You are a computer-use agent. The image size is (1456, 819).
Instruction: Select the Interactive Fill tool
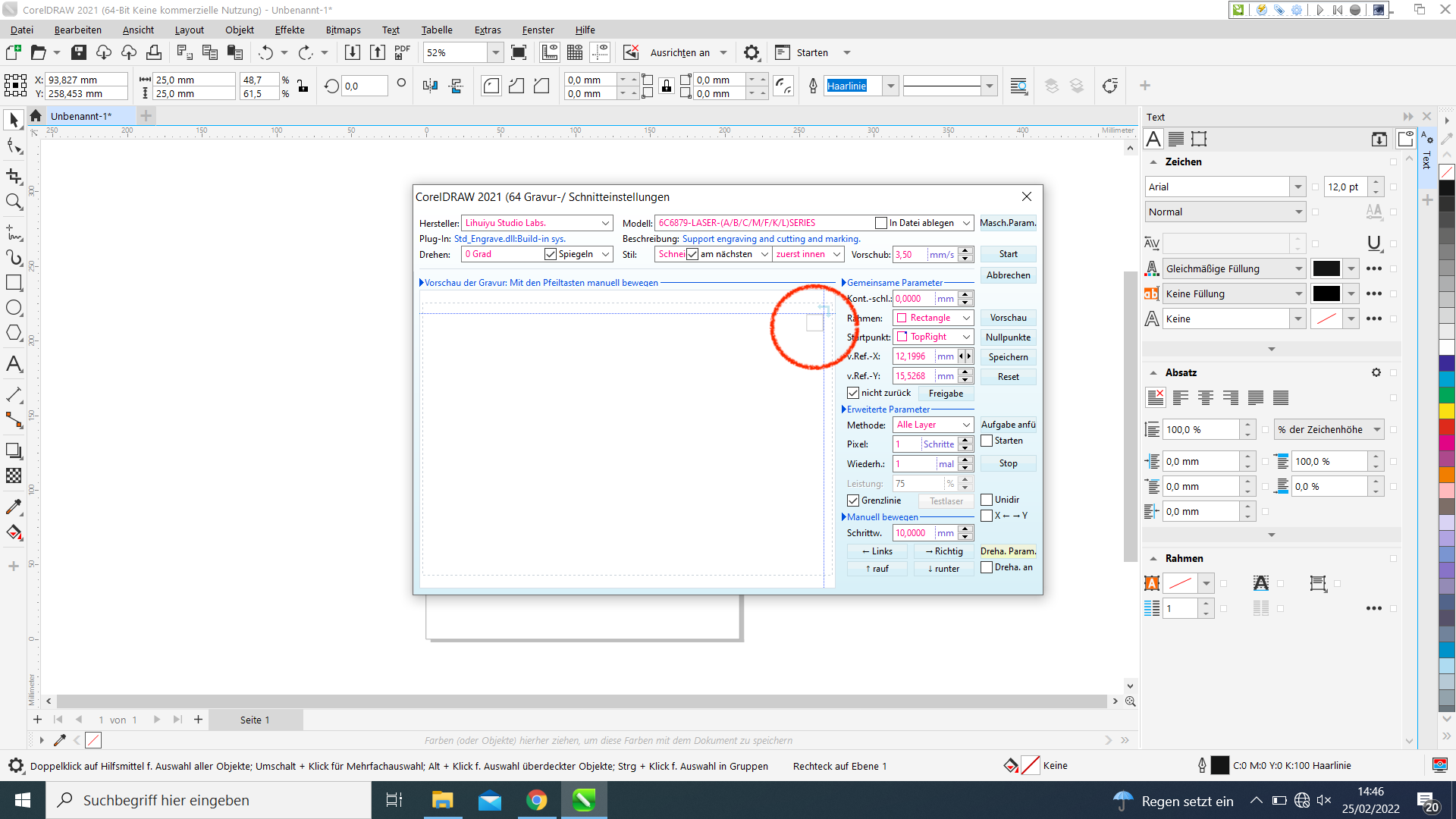point(14,532)
